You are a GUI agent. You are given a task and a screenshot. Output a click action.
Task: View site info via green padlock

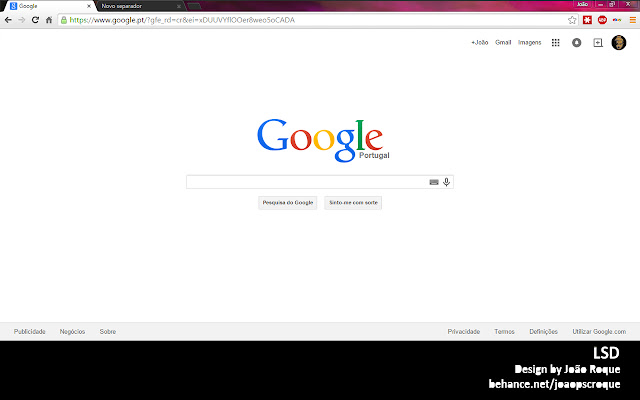click(x=64, y=20)
